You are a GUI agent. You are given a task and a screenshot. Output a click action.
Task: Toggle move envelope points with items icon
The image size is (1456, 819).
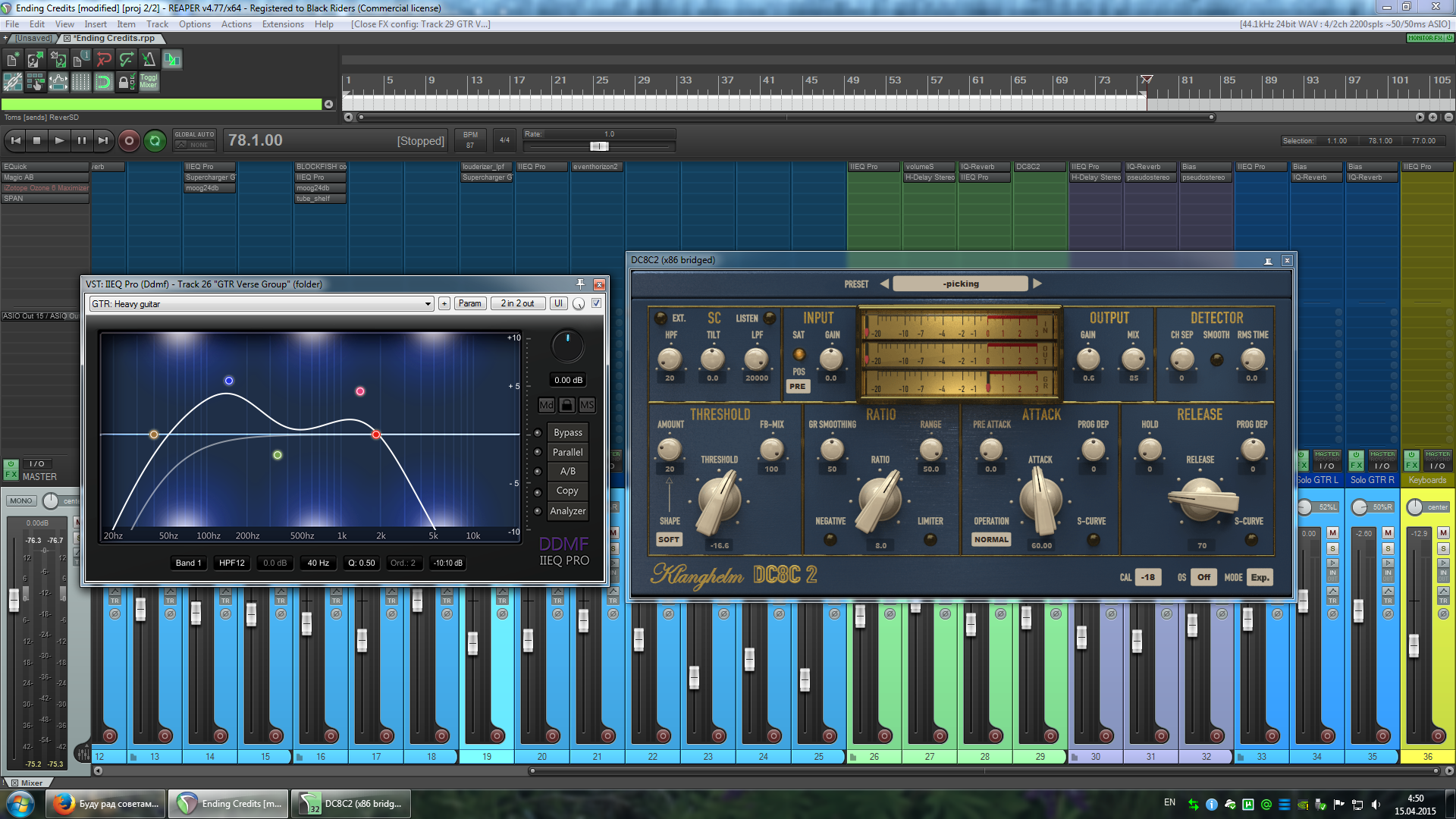[58, 82]
